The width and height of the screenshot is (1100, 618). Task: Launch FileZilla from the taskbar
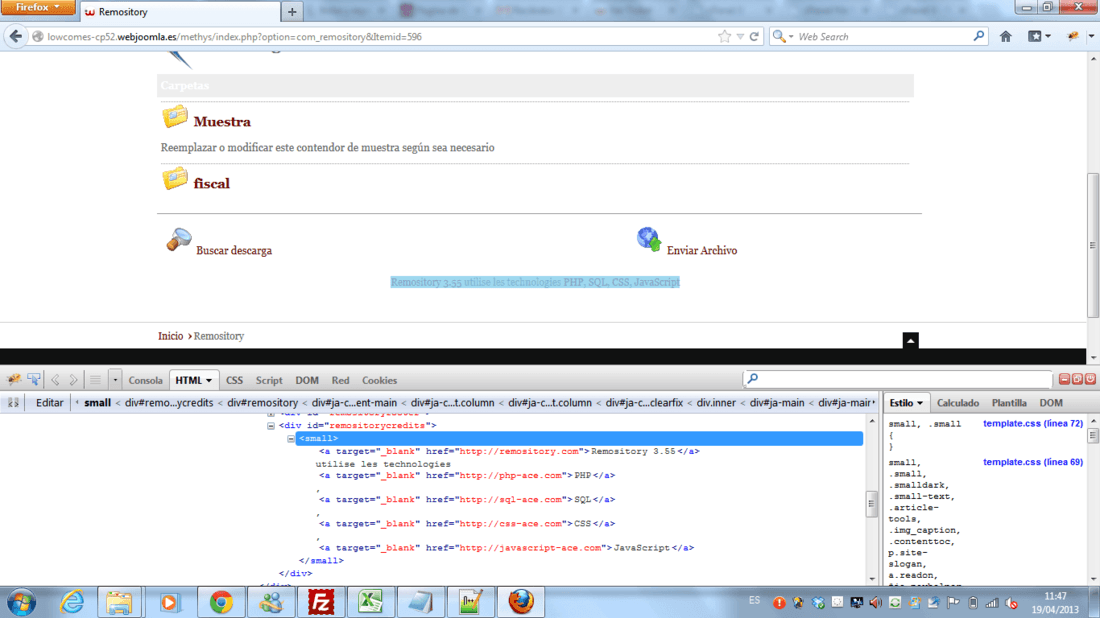click(321, 603)
